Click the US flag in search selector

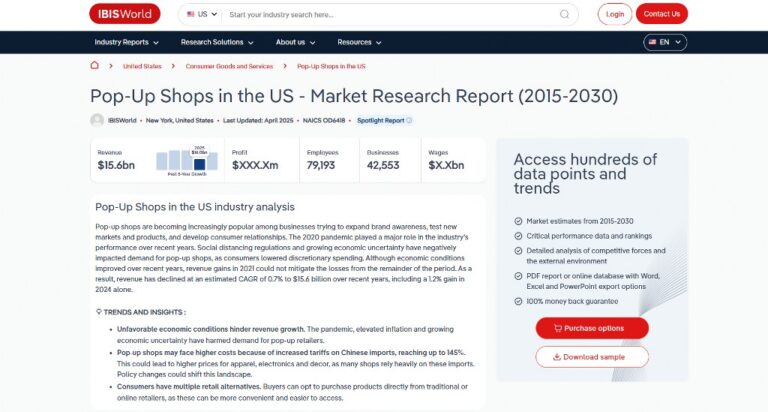191,14
